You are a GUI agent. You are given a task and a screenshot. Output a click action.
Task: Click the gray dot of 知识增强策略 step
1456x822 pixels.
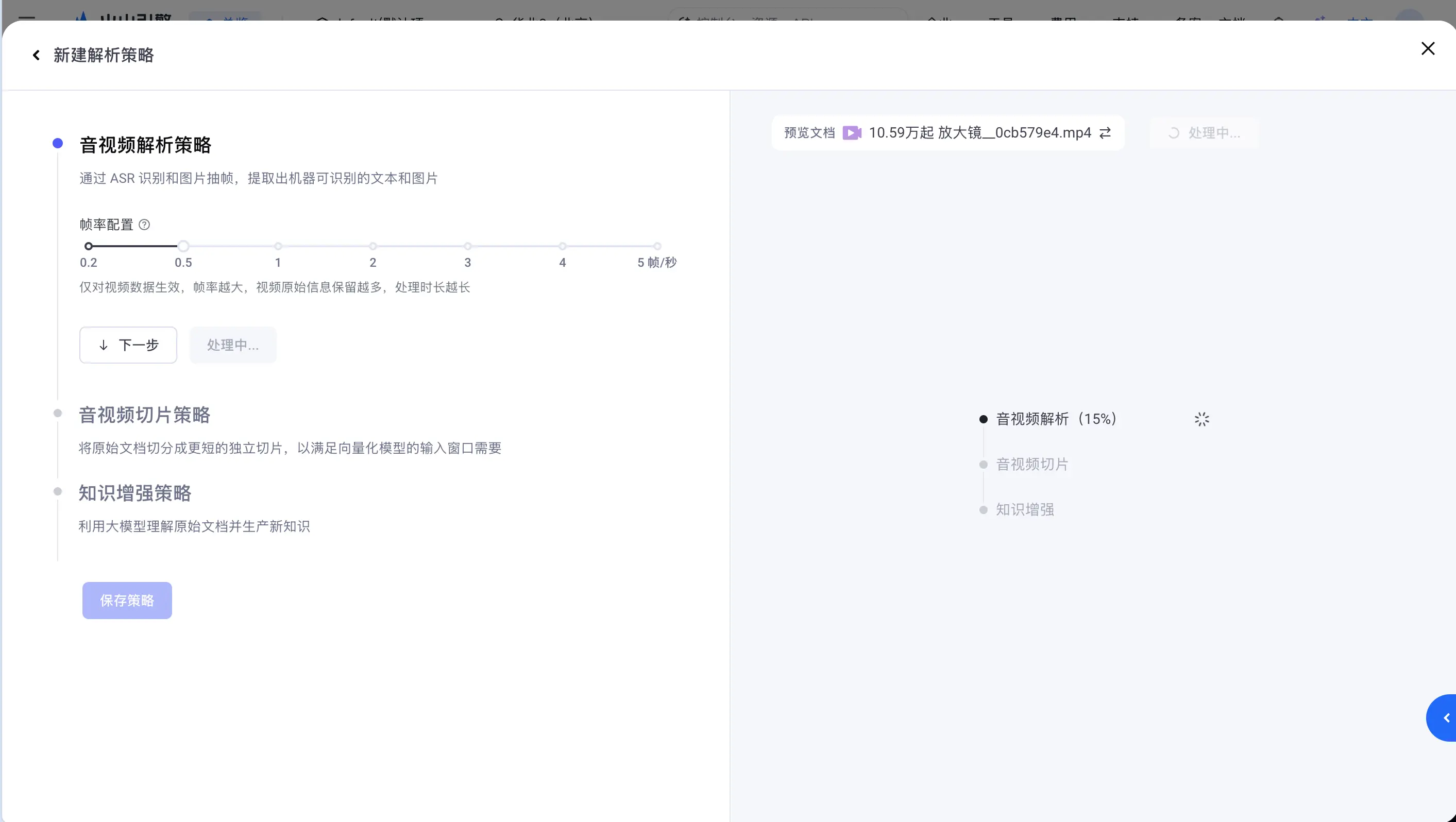coord(58,491)
